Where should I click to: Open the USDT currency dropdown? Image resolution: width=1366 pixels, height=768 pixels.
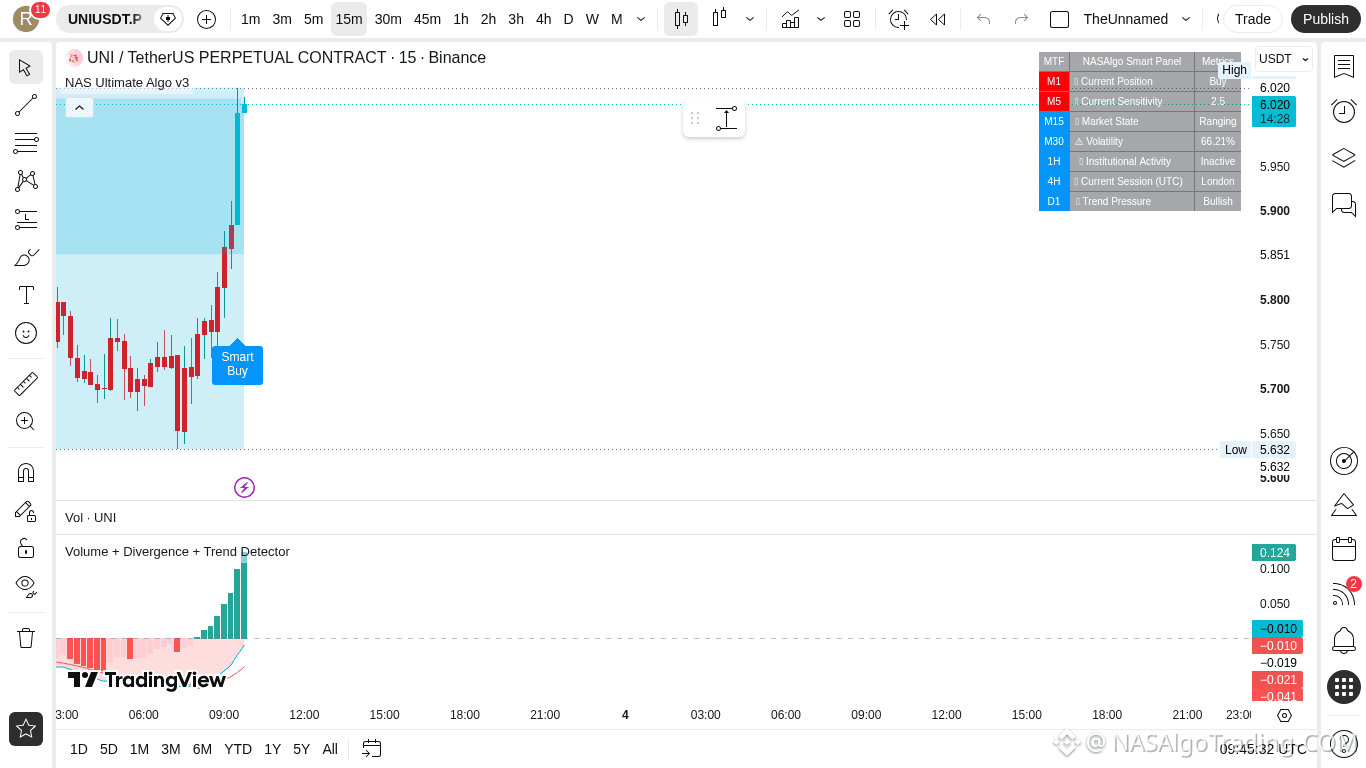(x=1283, y=59)
